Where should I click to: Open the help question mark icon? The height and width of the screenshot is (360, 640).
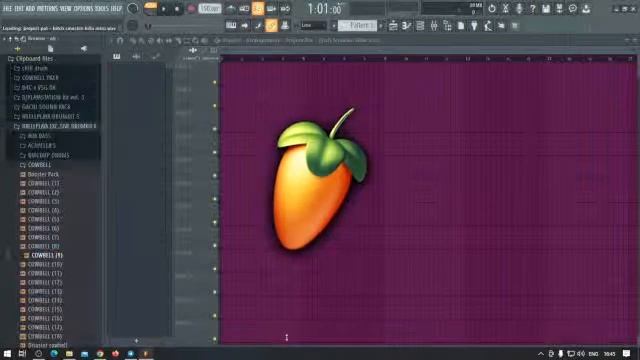point(532,9)
